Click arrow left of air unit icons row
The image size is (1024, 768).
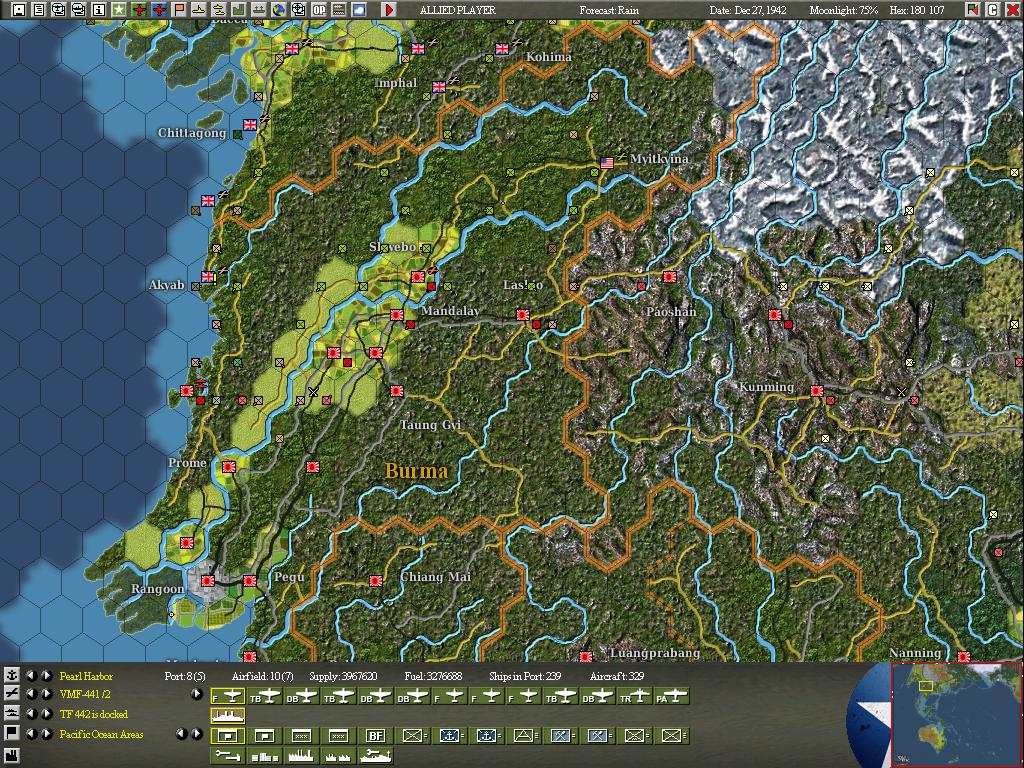pyautogui.click(x=197, y=694)
